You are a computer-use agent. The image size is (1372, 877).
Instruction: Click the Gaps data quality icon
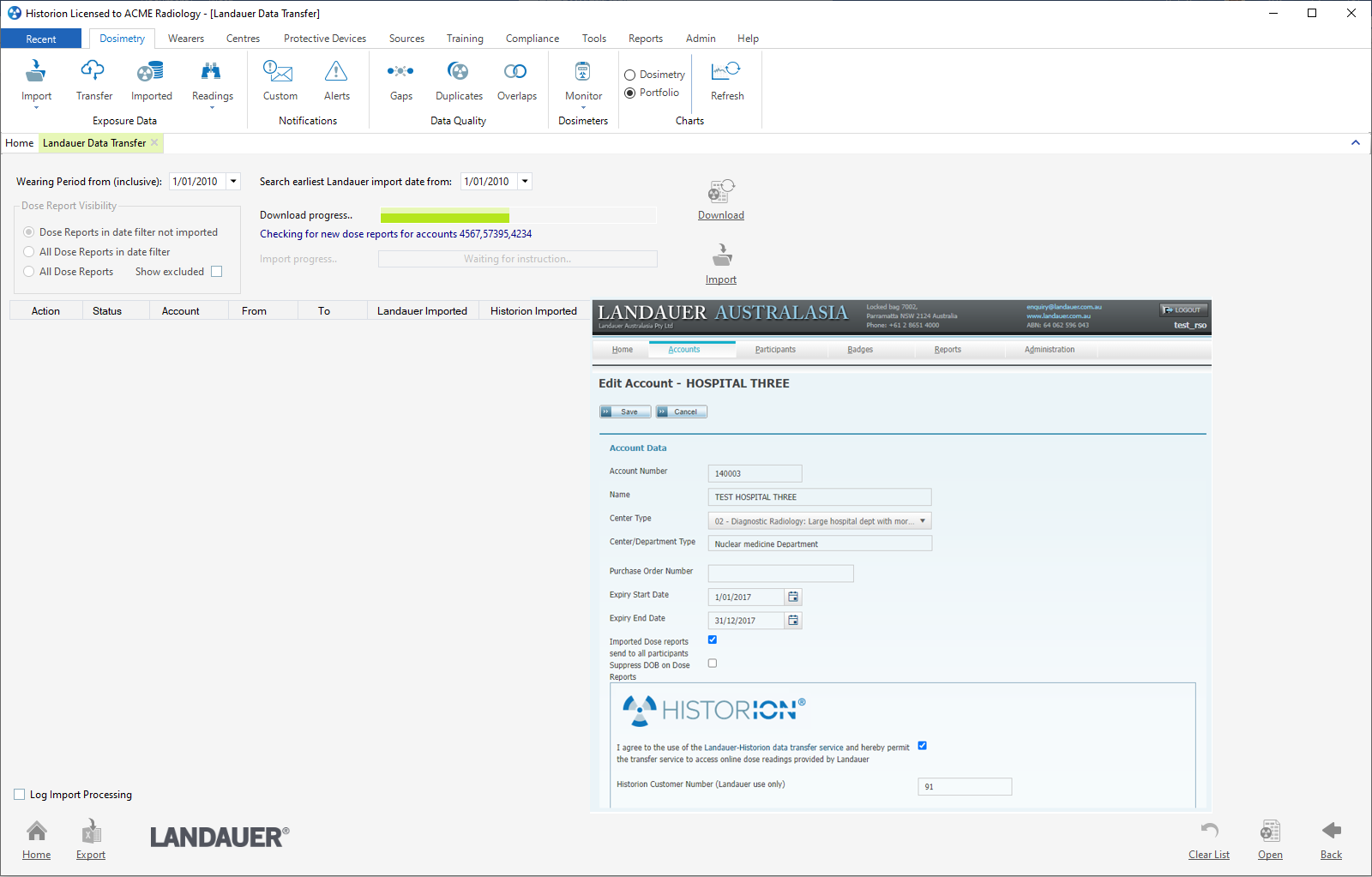click(x=400, y=70)
